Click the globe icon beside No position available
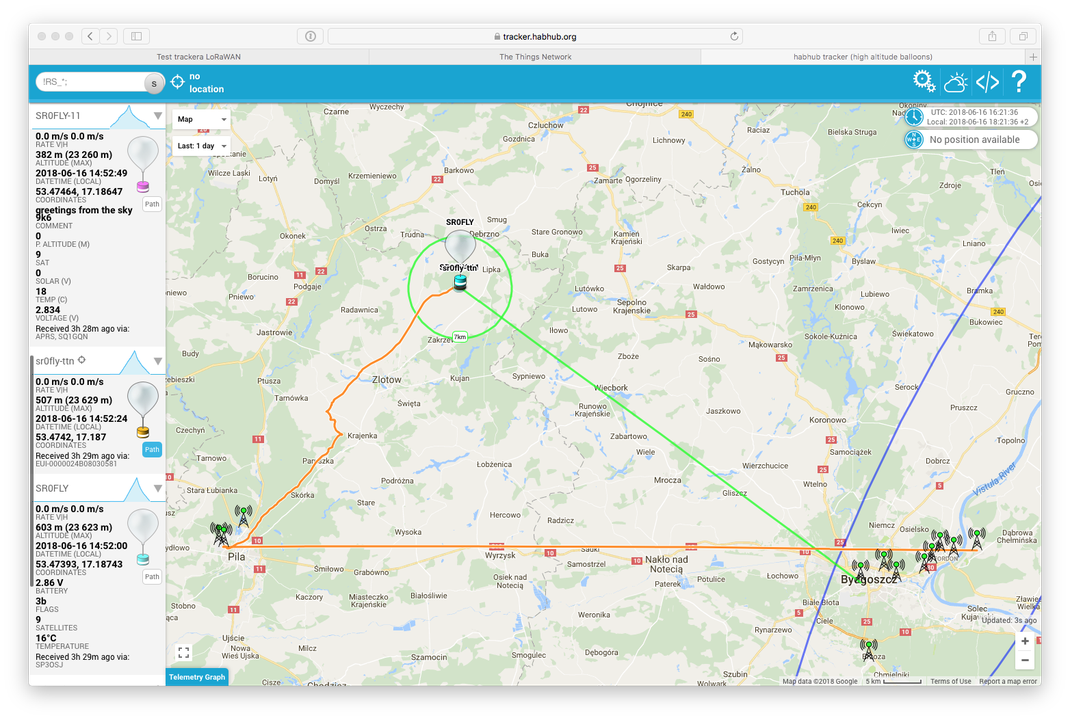 tap(914, 139)
